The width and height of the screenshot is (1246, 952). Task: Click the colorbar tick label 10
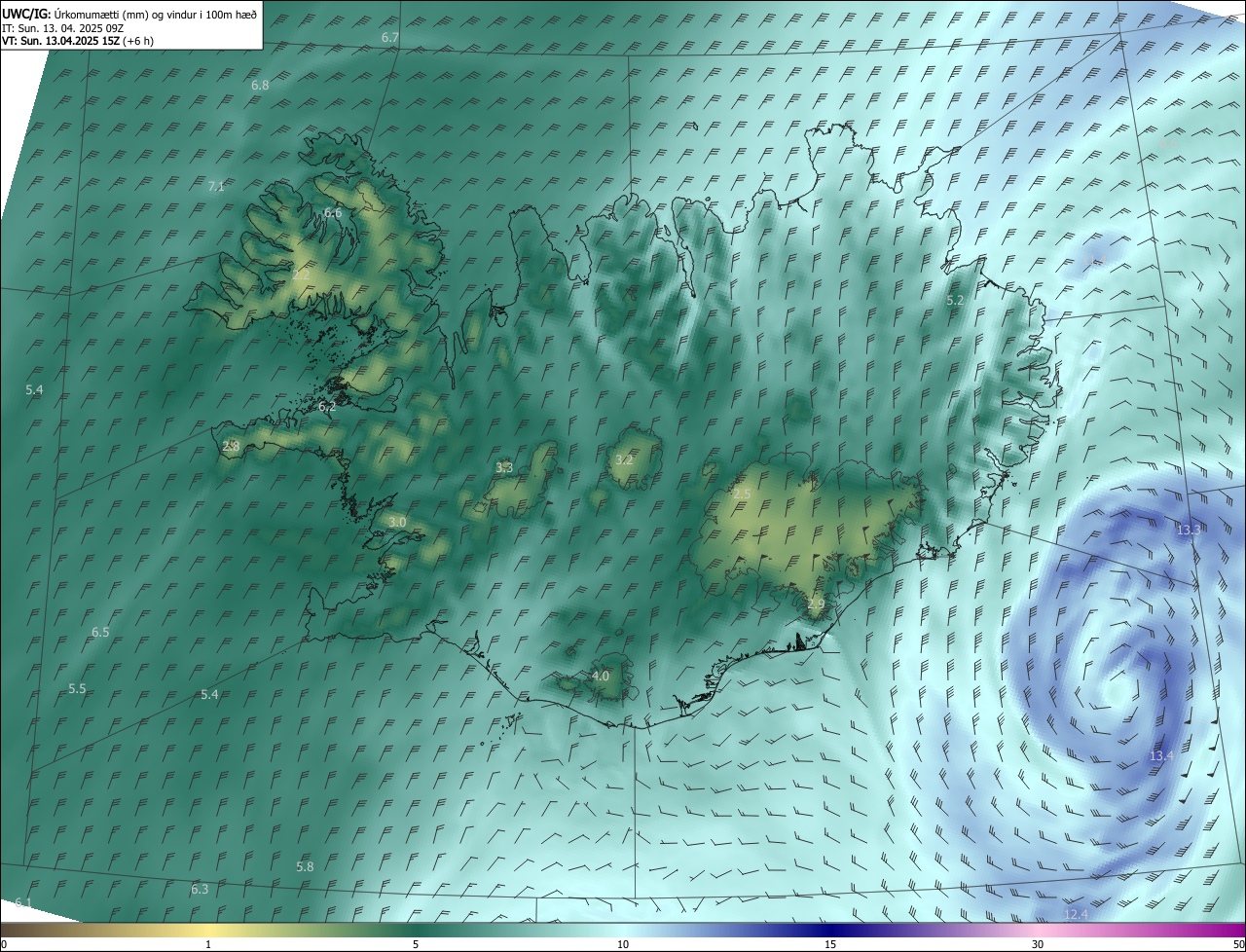[x=623, y=945]
